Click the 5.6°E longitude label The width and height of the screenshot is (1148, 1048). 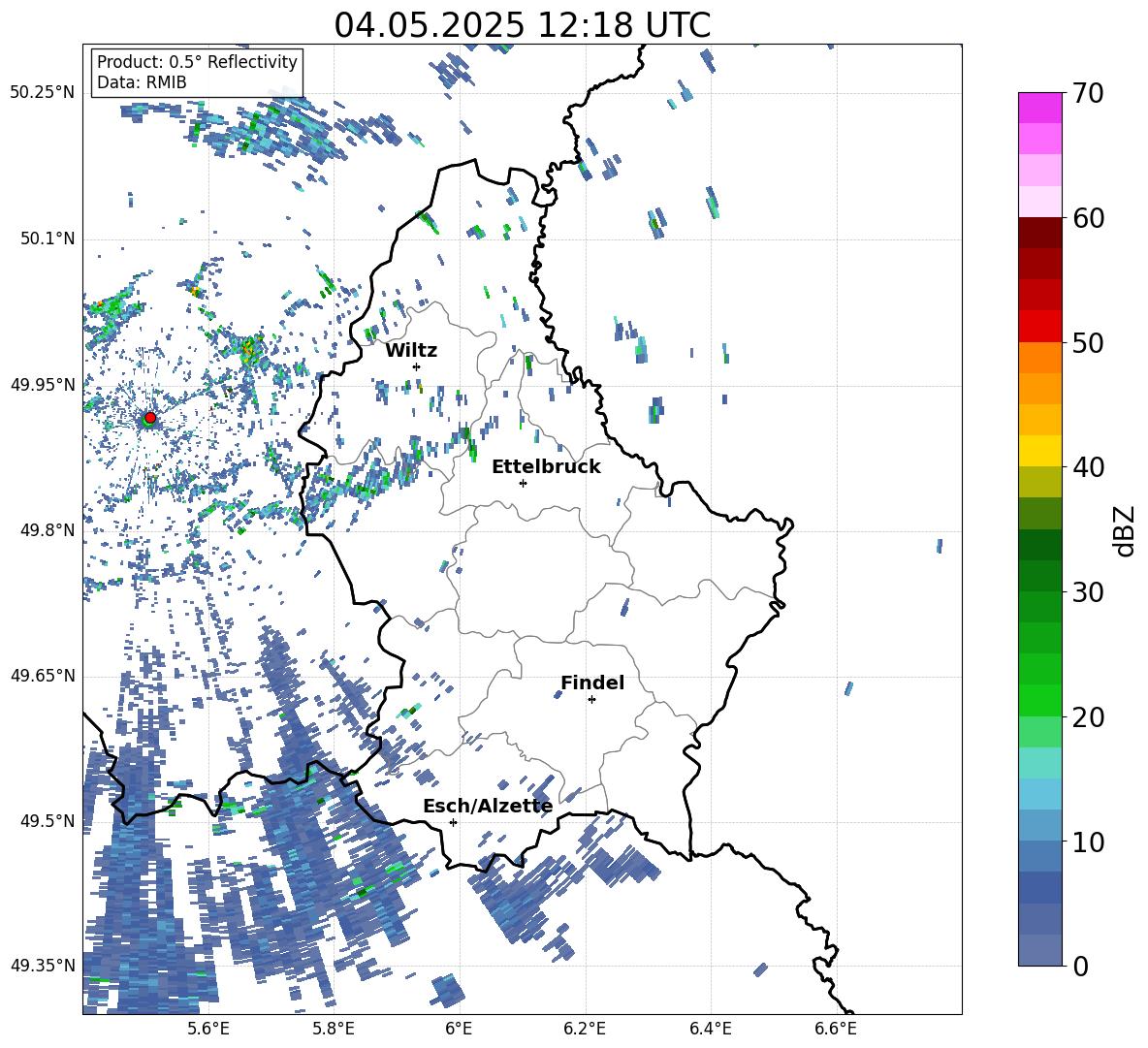point(208,1029)
